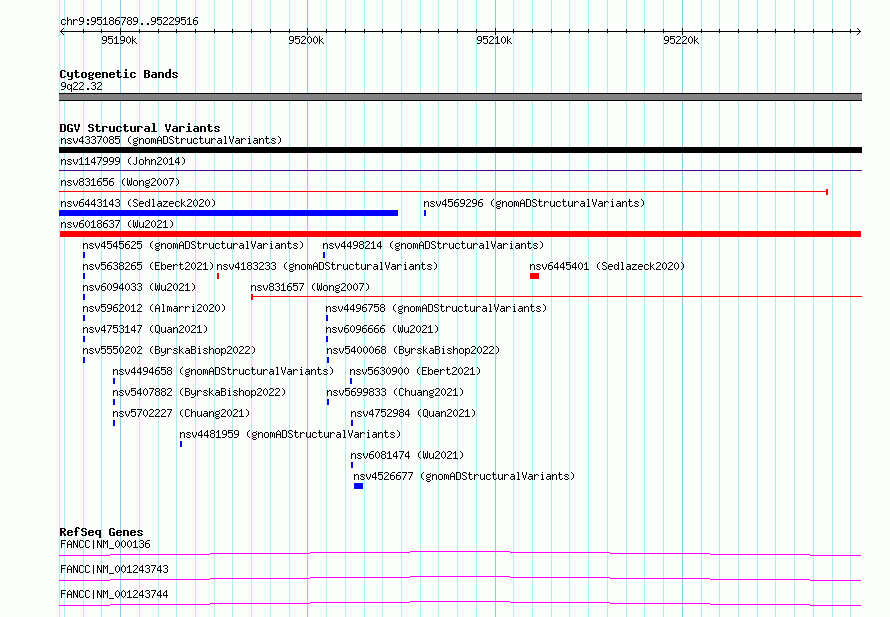Click the 9q22.32 cytogenetic band bar
The width and height of the screenshot is (890, 617).
pos(460,97)
